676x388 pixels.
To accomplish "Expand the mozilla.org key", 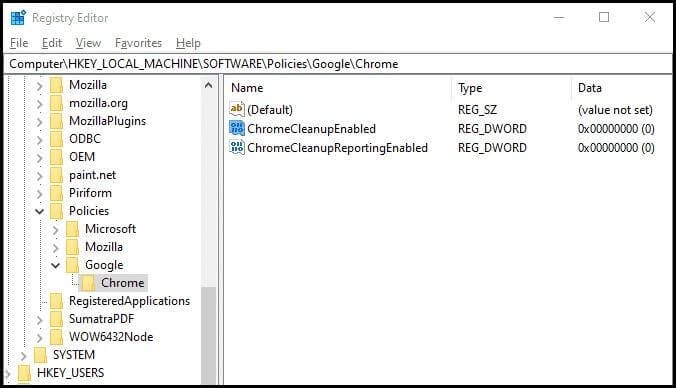I will coord(40,104).
